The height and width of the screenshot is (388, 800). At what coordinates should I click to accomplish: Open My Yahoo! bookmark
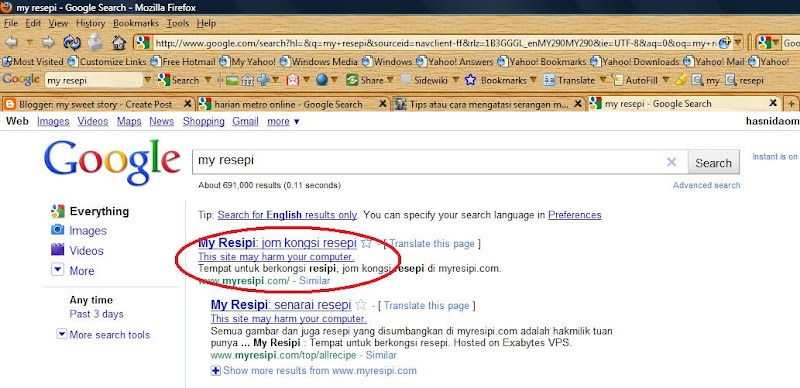click(247, 62)
